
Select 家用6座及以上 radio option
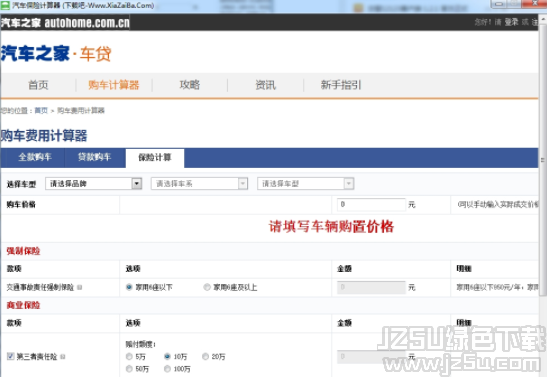(207, 287)
